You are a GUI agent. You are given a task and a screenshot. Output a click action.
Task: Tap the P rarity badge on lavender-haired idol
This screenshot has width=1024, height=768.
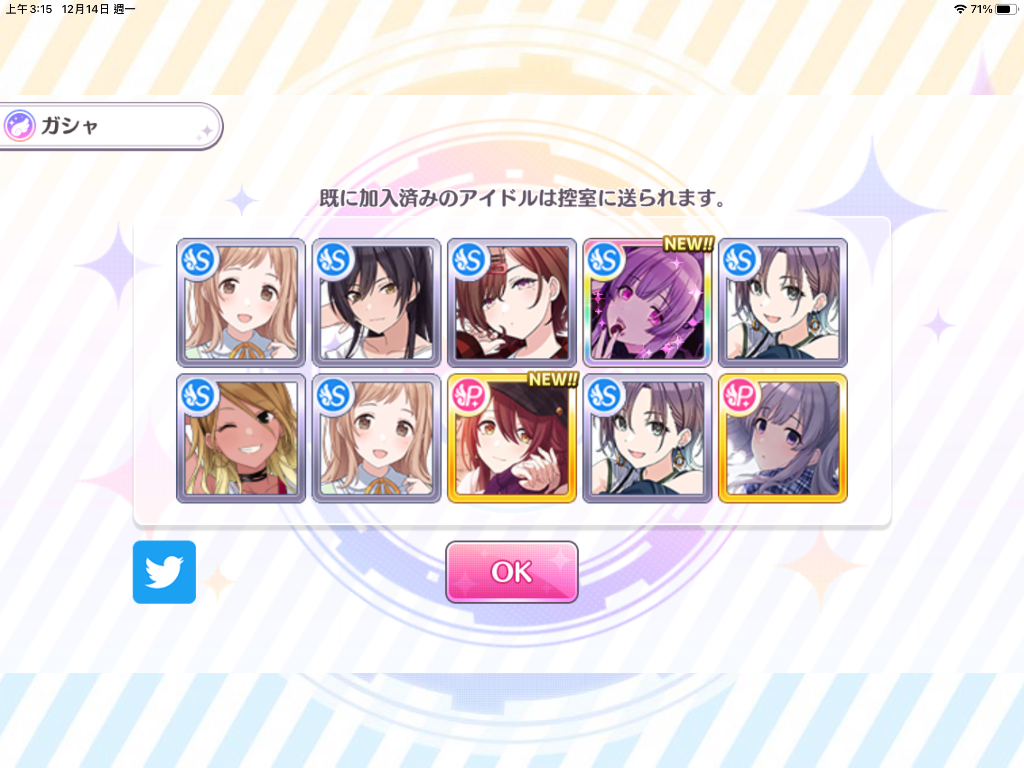point(740,395)
